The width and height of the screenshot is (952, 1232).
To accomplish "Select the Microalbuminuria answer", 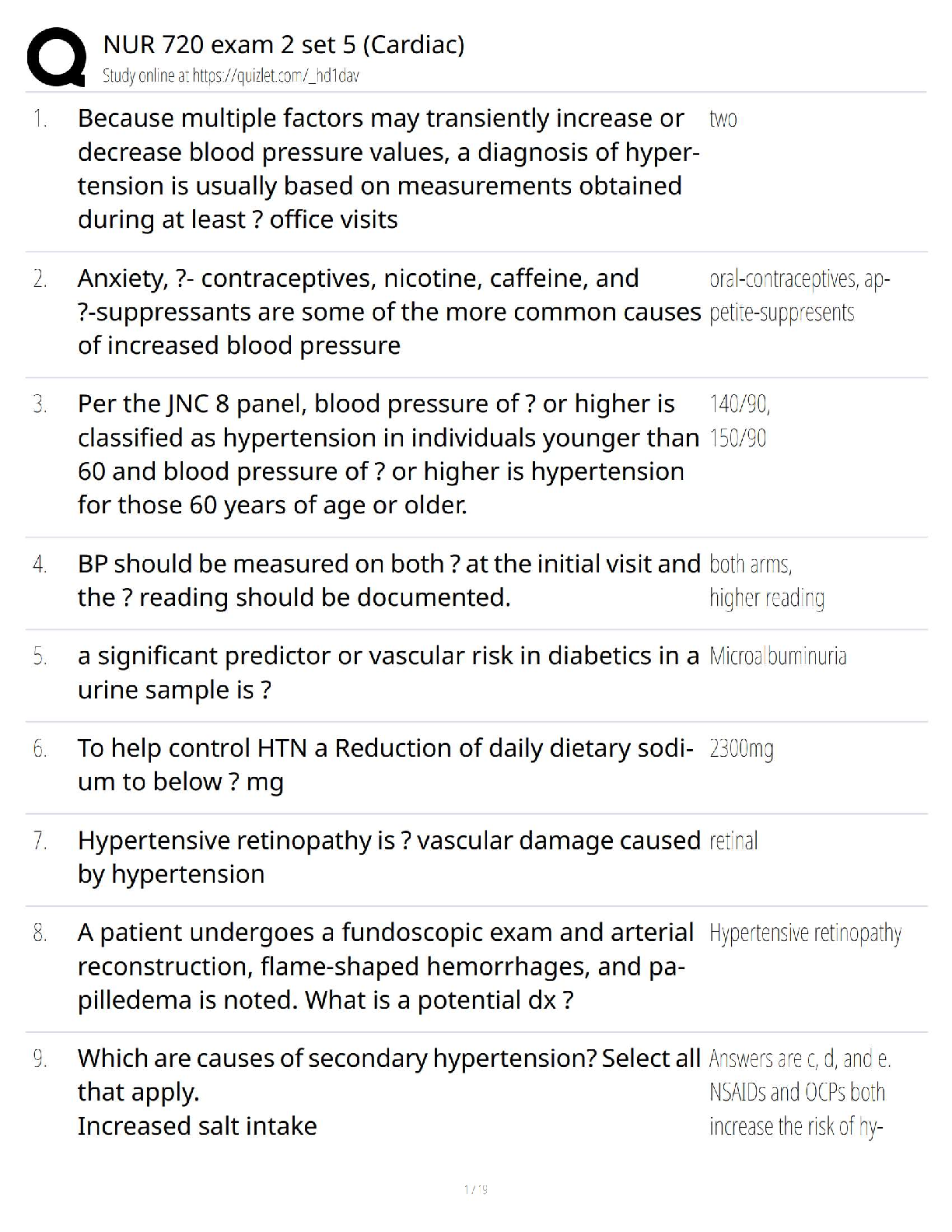I will pos(777,656).
